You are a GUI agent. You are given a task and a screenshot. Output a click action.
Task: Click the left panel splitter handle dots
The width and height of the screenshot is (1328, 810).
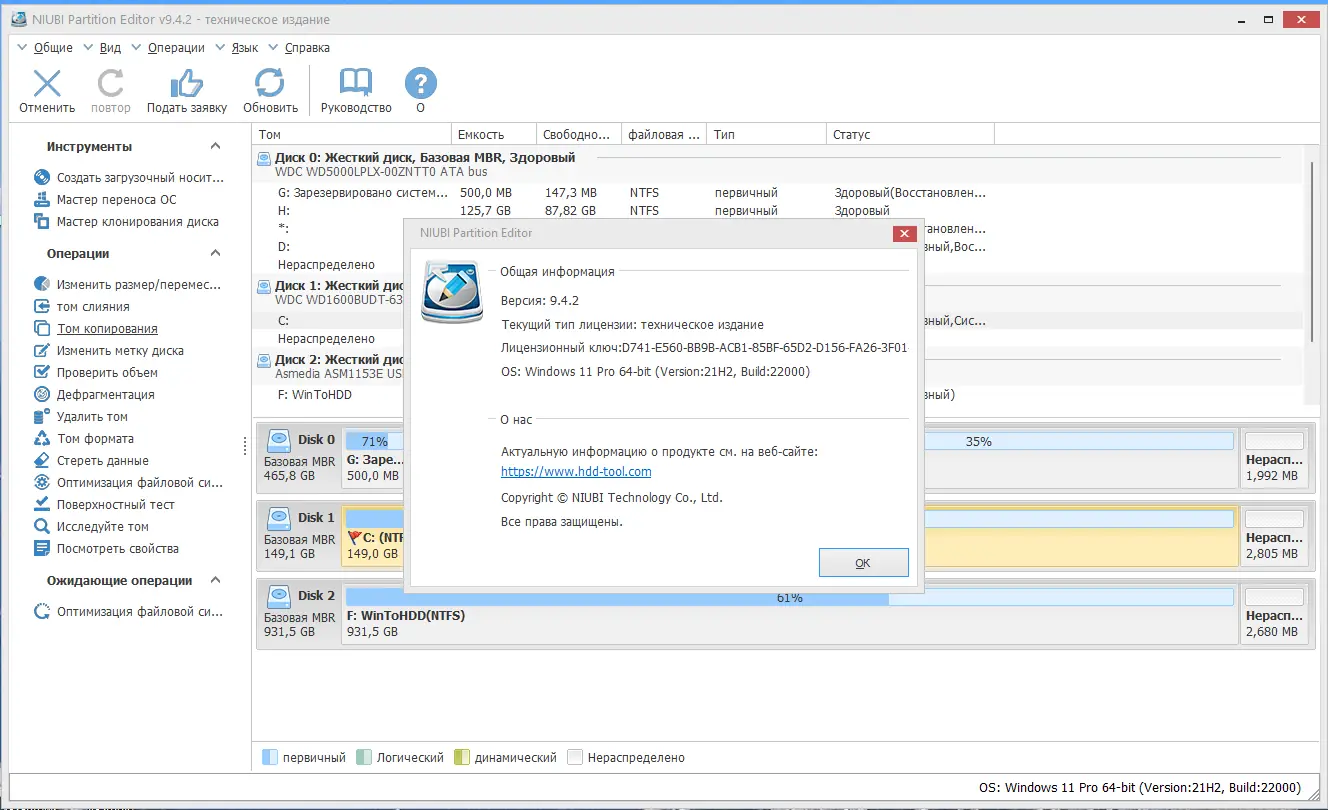click(246, 446)
